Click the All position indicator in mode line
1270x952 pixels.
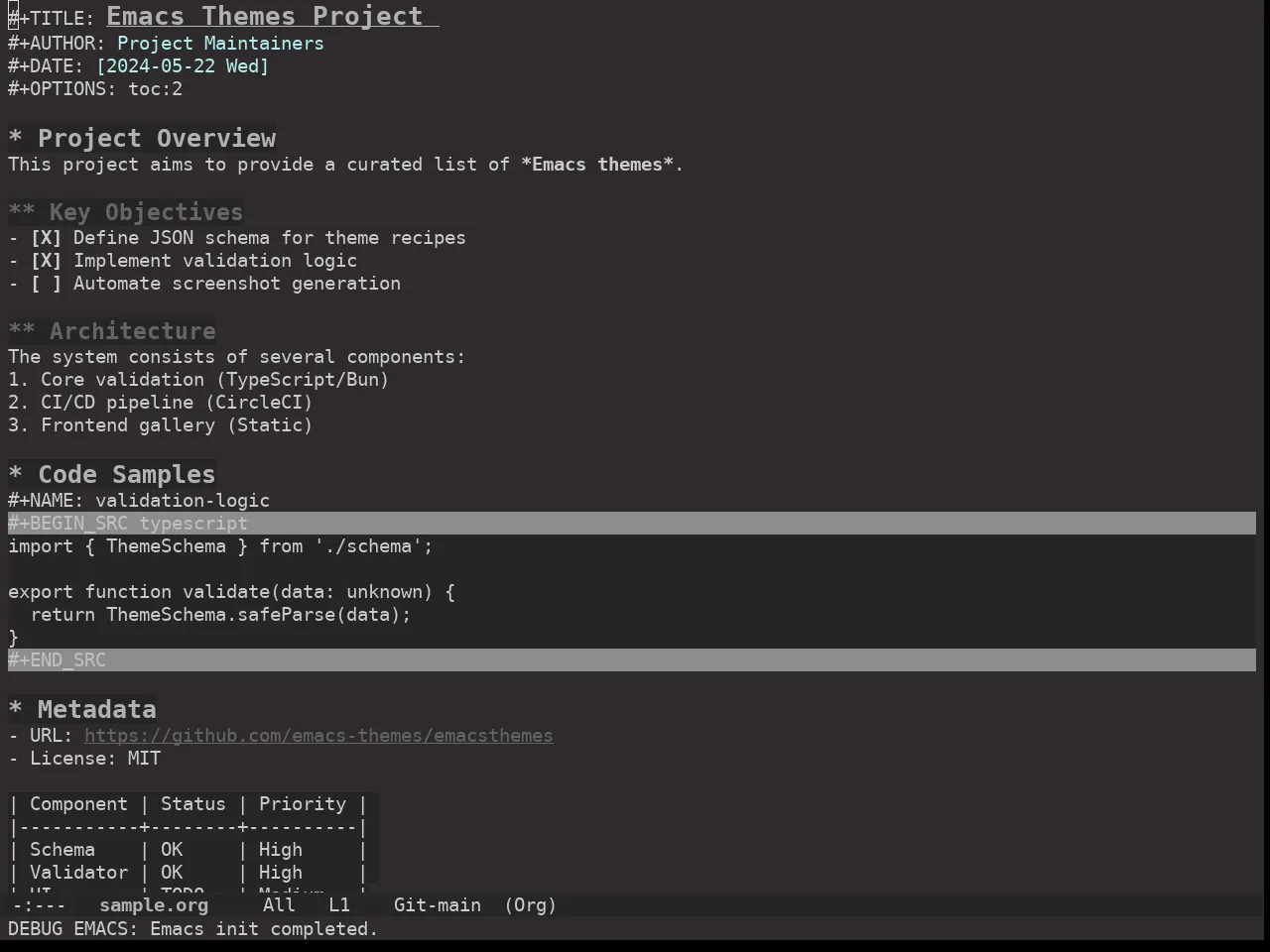(279, 905)
